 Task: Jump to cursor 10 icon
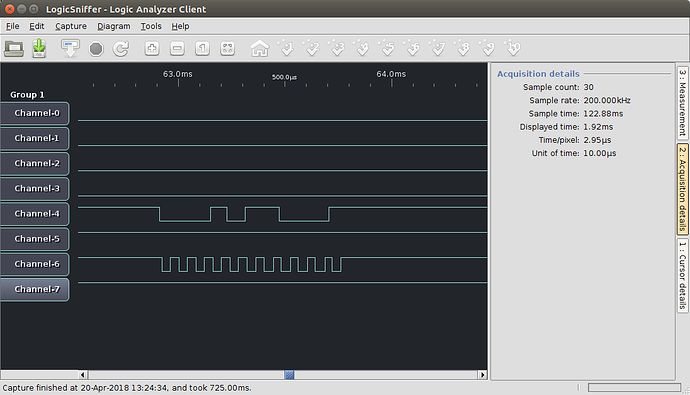pos(513,48)
